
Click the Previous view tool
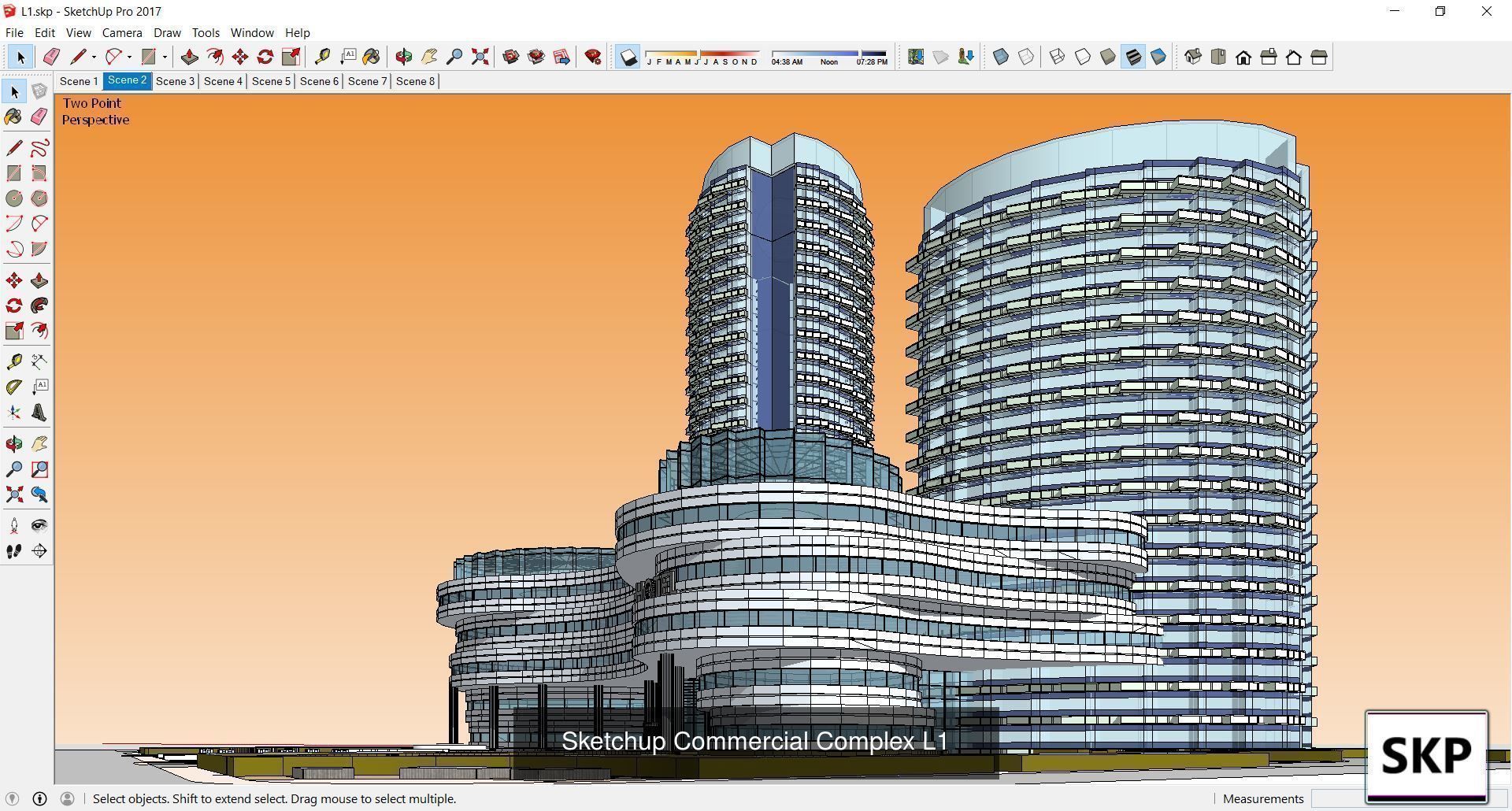tap(39, 494)
